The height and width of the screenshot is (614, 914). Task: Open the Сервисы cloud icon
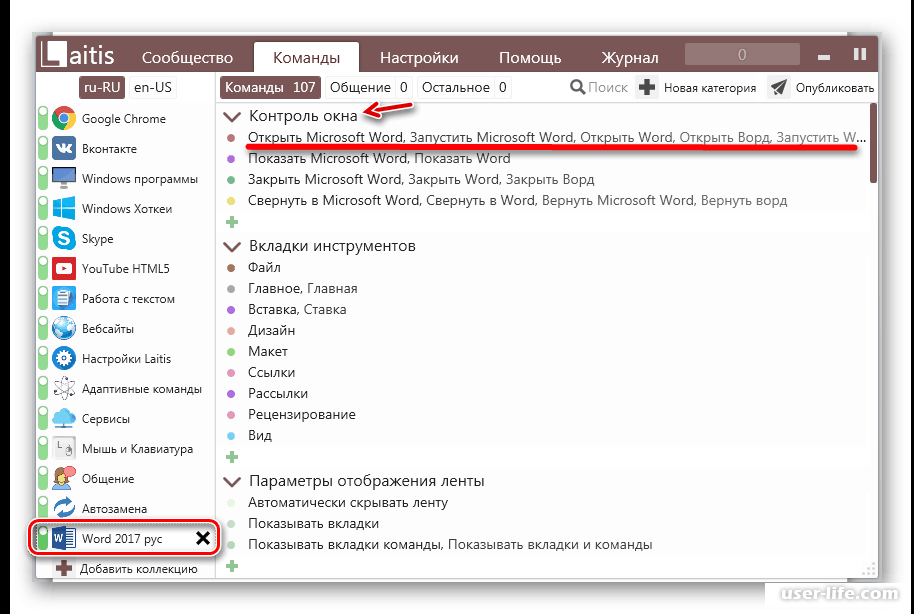(64, 418)
